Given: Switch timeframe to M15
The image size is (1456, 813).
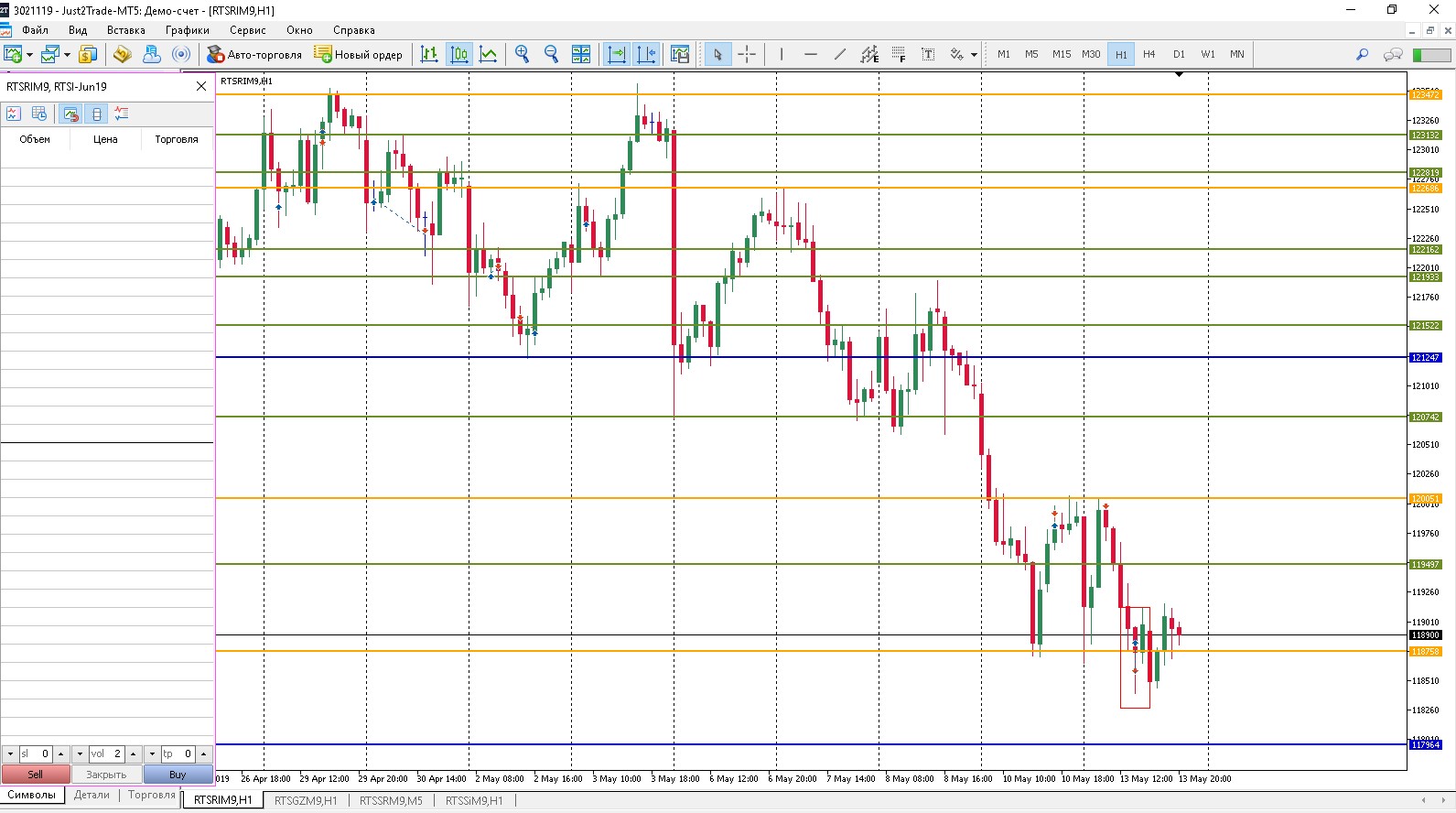Looking at the screenshot, I should click(x=1062, y=54).
